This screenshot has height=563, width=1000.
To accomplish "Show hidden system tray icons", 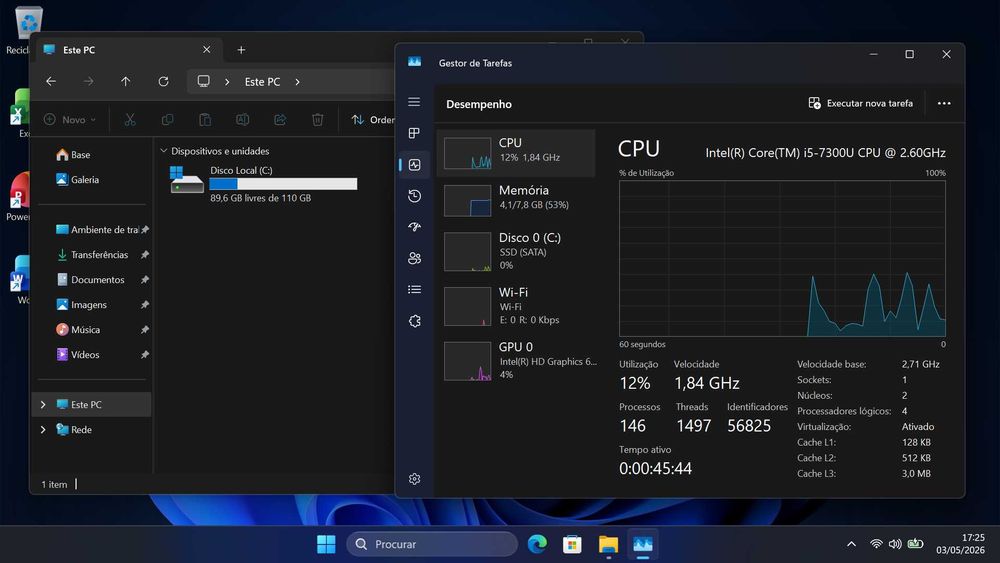I will [851, 544].
